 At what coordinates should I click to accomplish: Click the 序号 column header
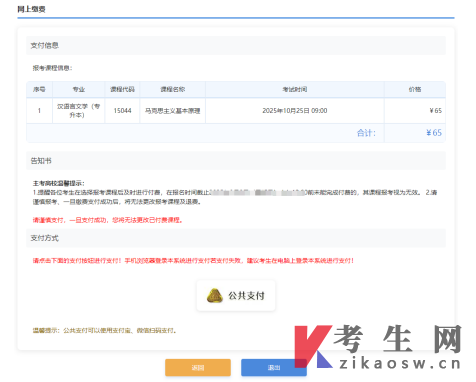[39, 89]
